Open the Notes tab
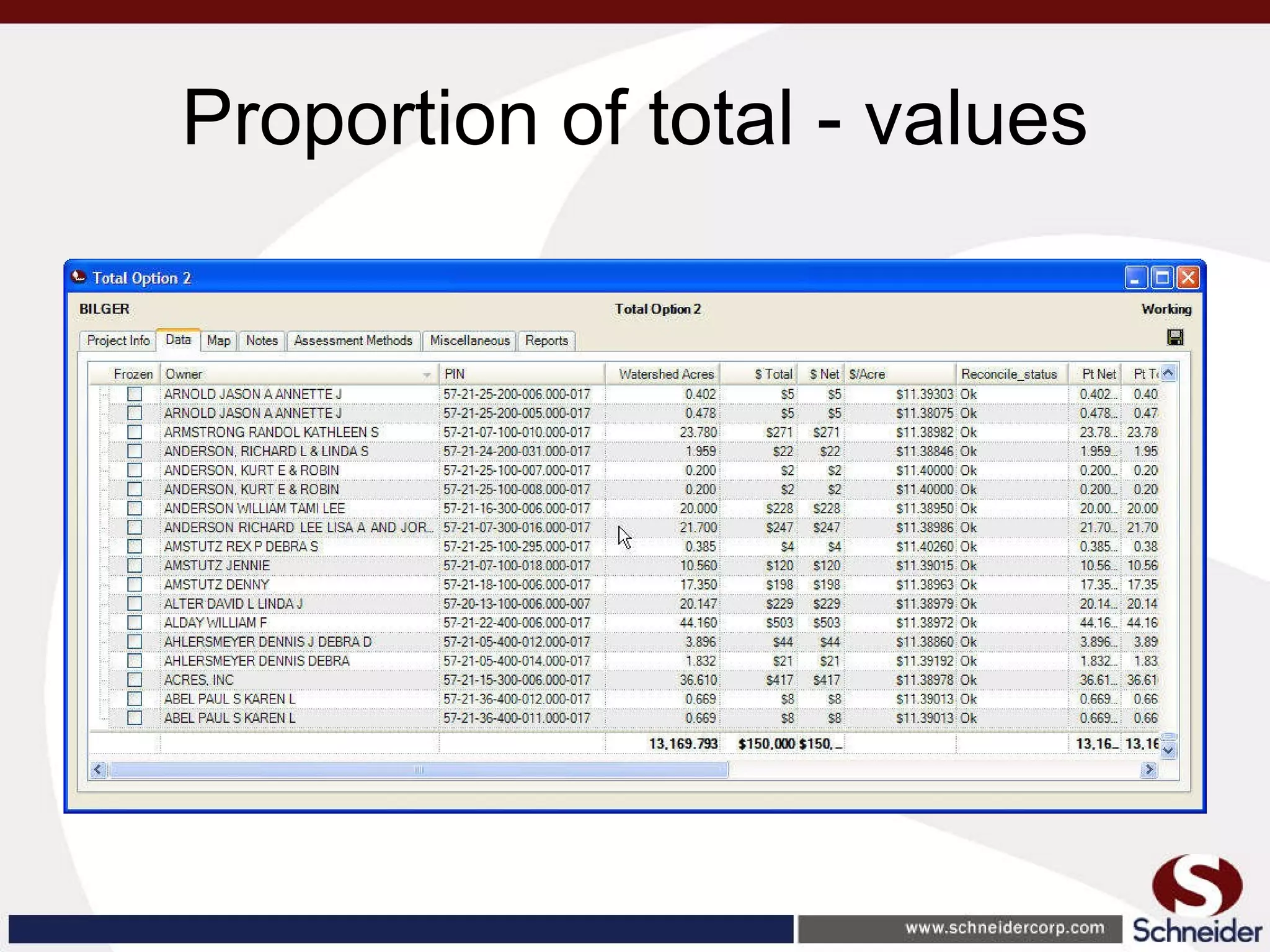1270x952 pixels. 262,341
